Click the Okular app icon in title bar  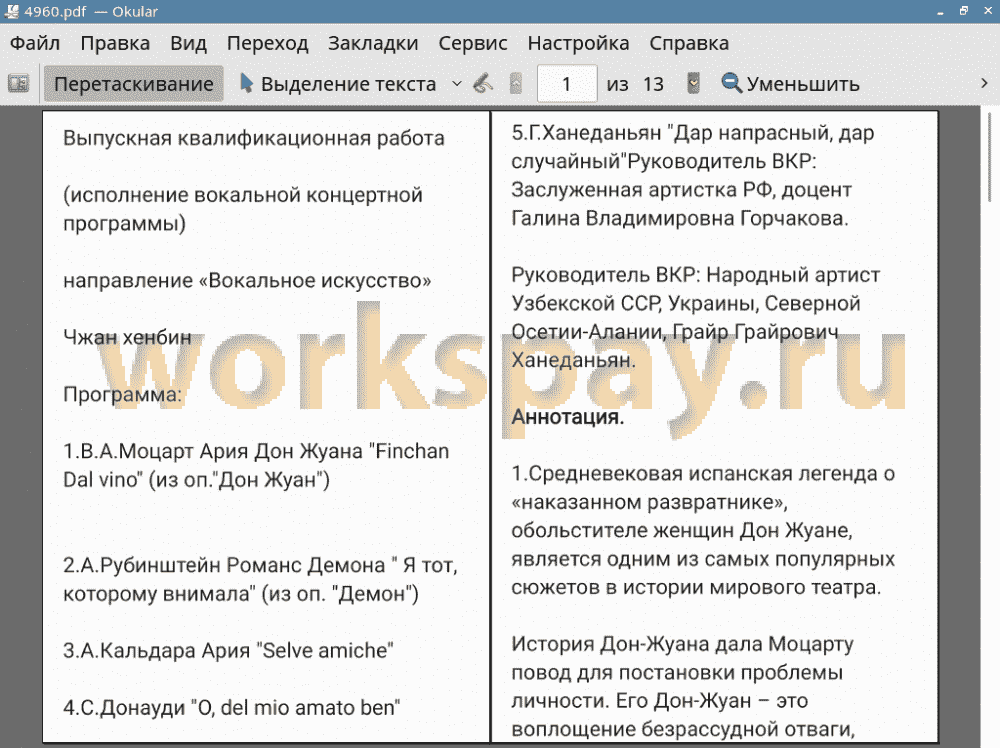click(11, 11)
